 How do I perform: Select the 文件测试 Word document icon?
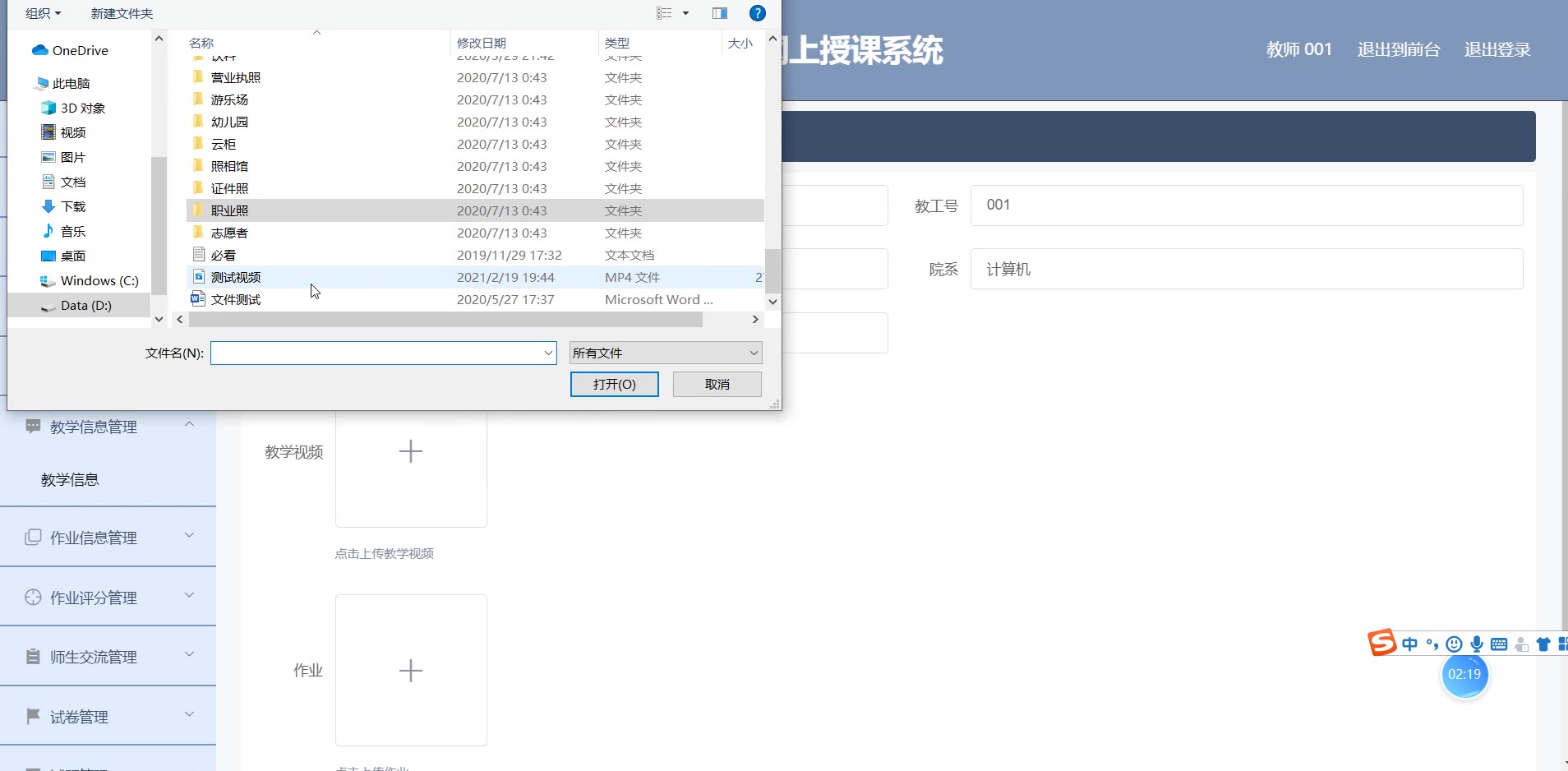coord(198,299)
